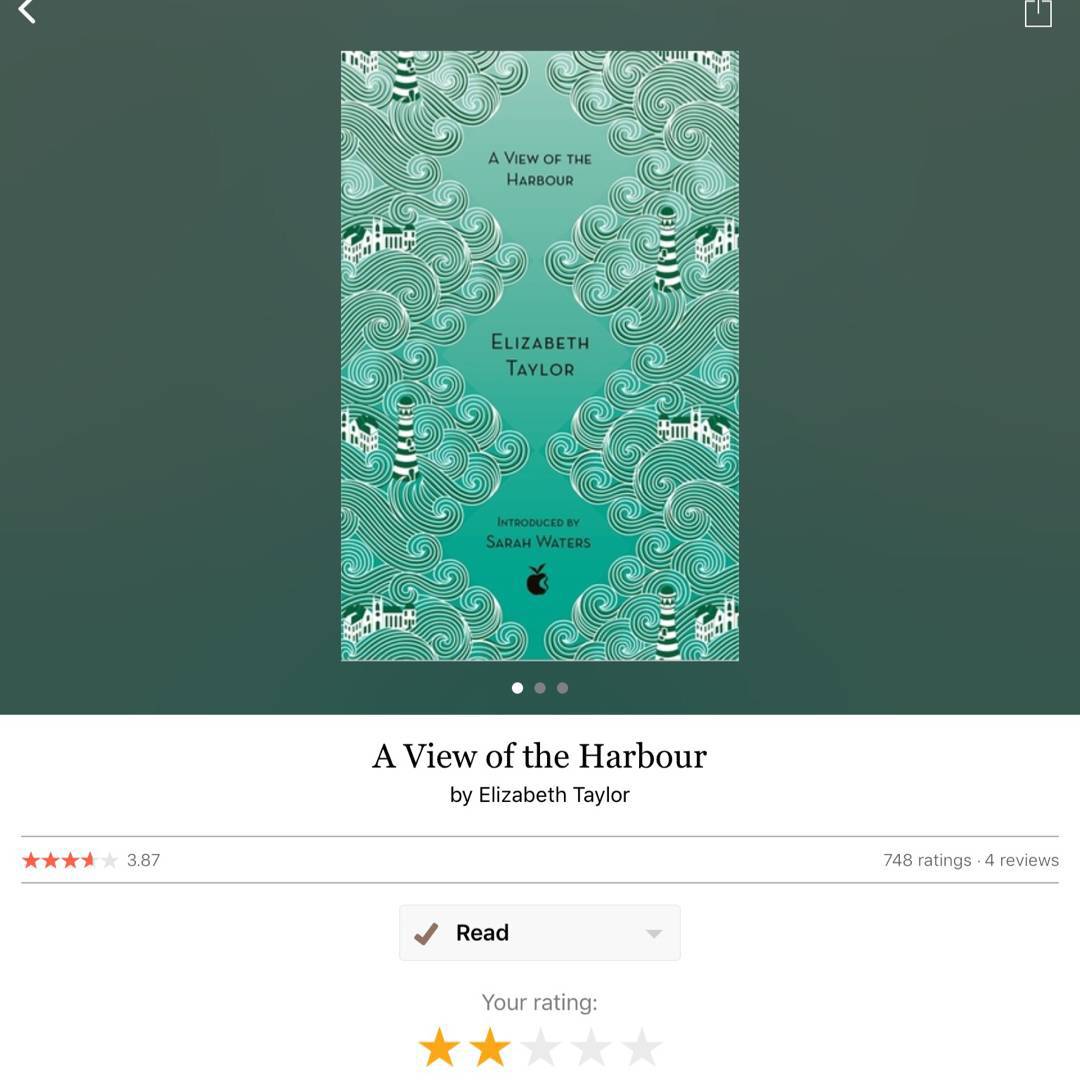The image size is (1080, 1080).
Task: Set your rating to five stars
Action: pos(642,1047)
